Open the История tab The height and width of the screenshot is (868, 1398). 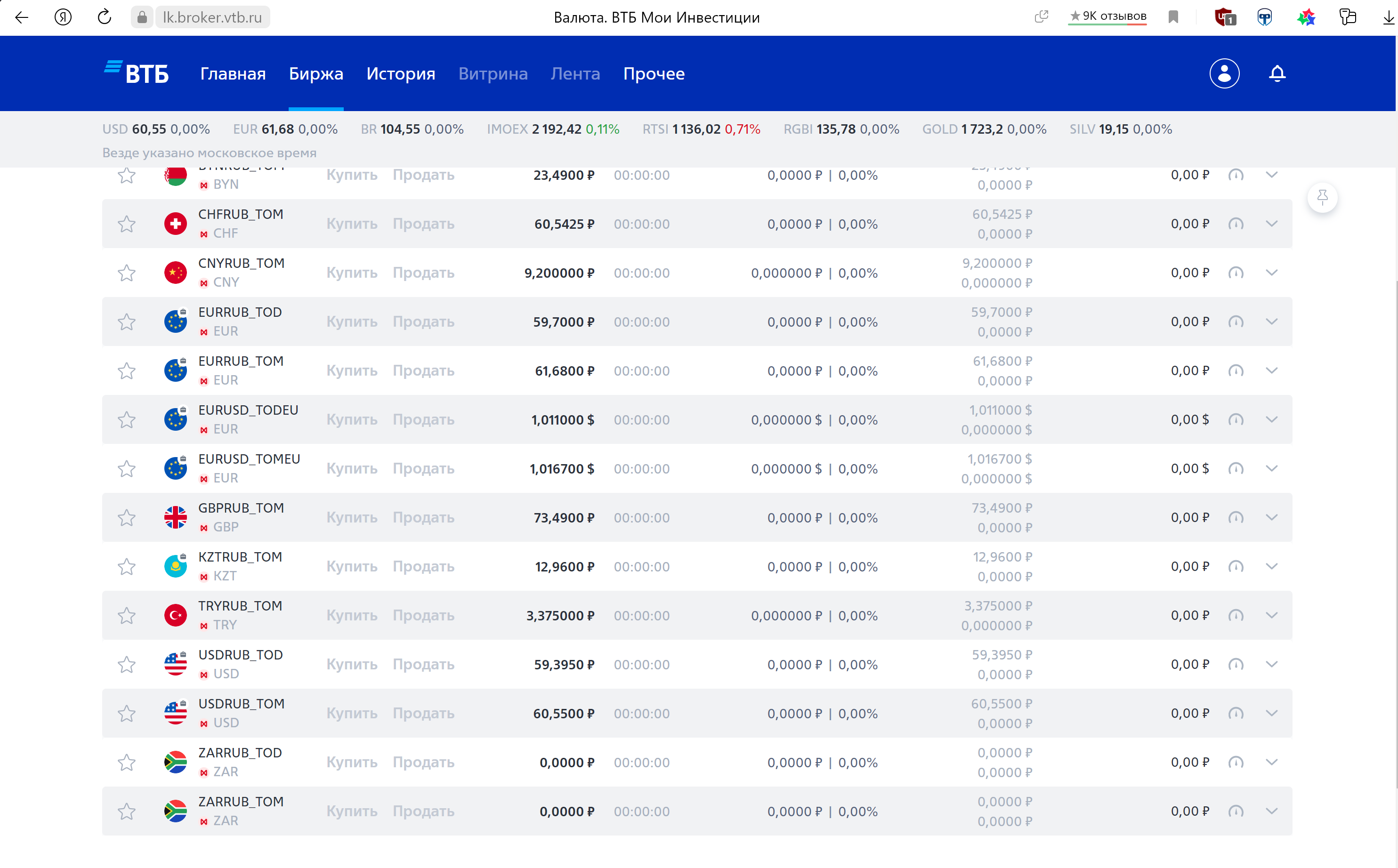pyautogui.click(x=401, y=73)
